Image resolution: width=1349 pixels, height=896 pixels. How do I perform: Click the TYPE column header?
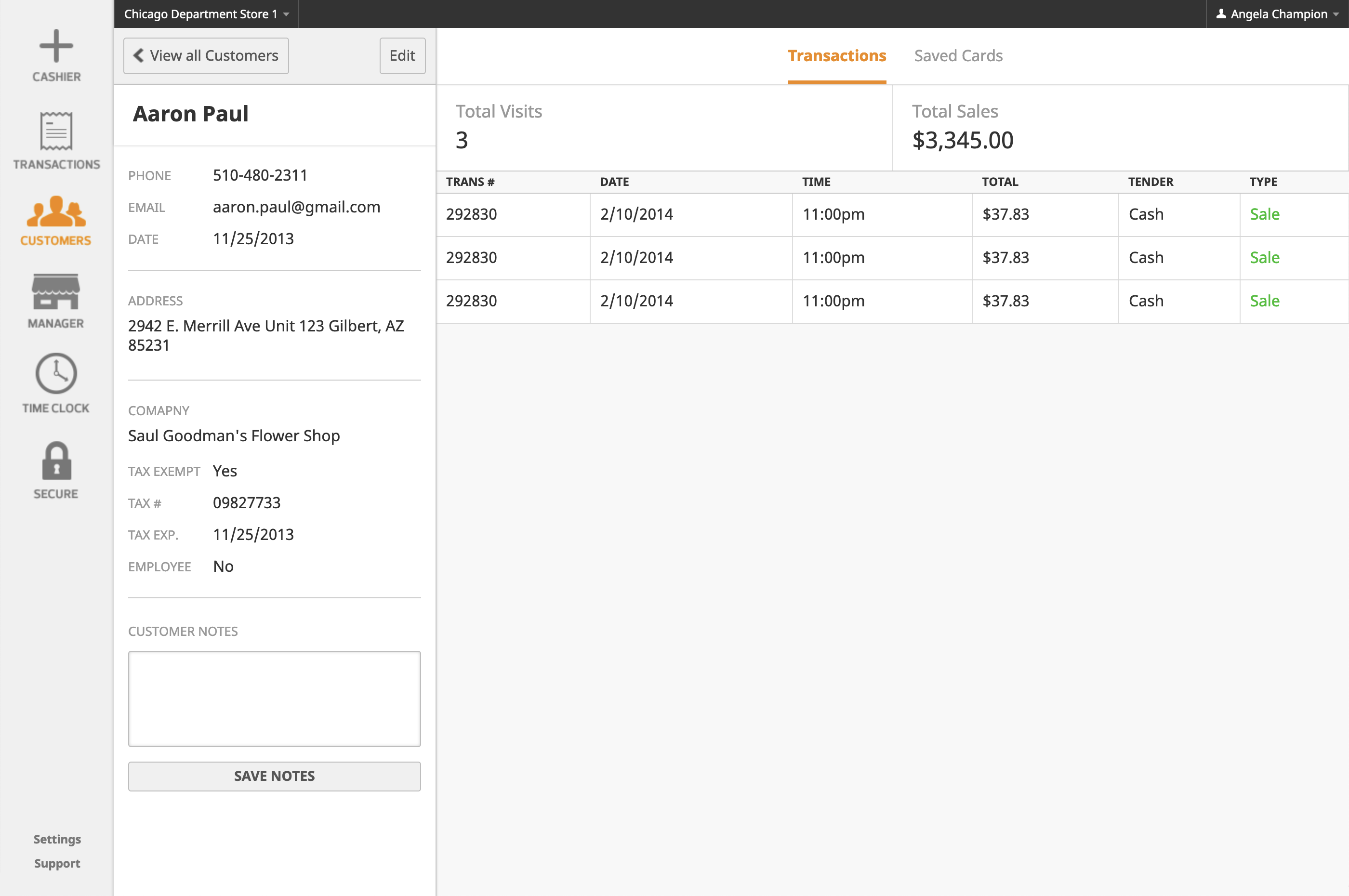1263,182
